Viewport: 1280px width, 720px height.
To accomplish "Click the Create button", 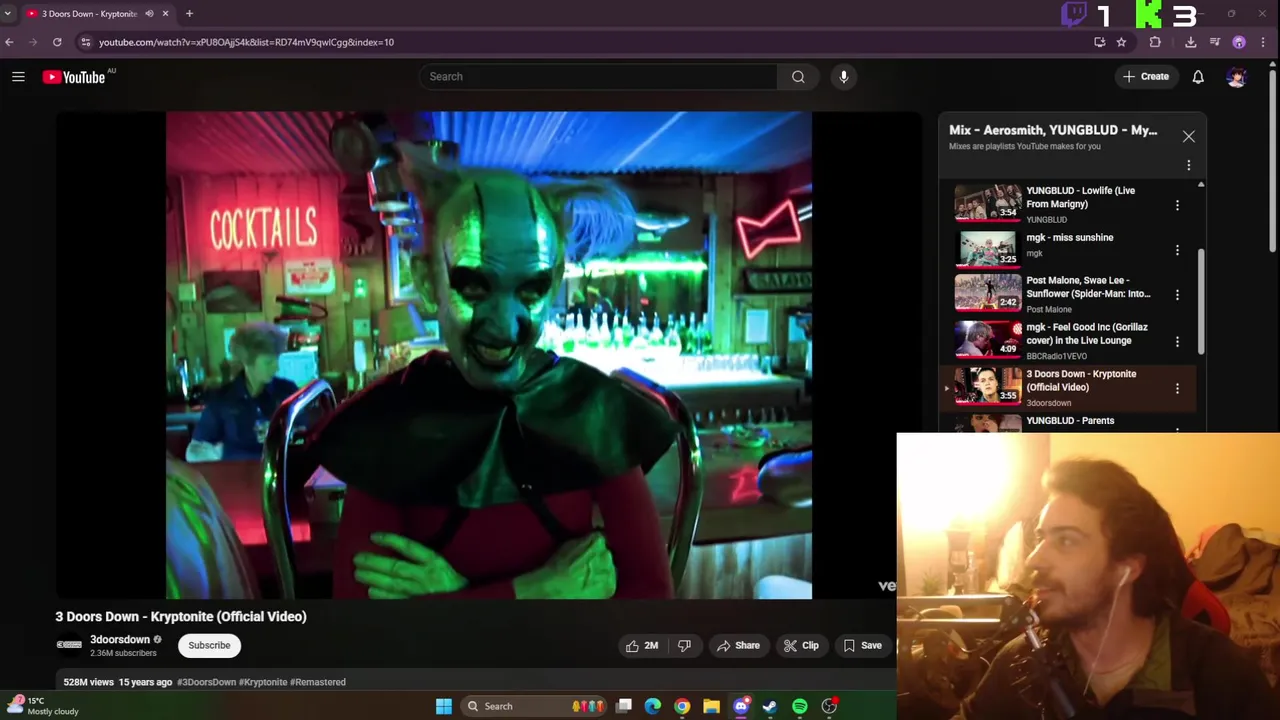I will (x=1146, y=77).
